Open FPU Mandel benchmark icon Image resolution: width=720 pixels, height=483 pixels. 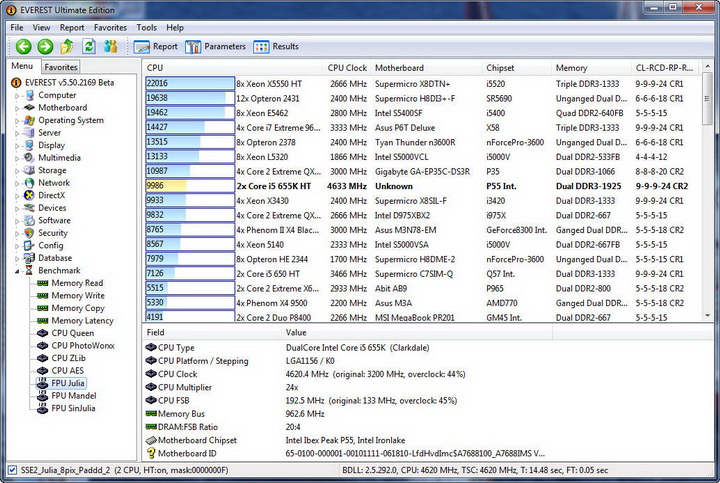tap(43, 395)
